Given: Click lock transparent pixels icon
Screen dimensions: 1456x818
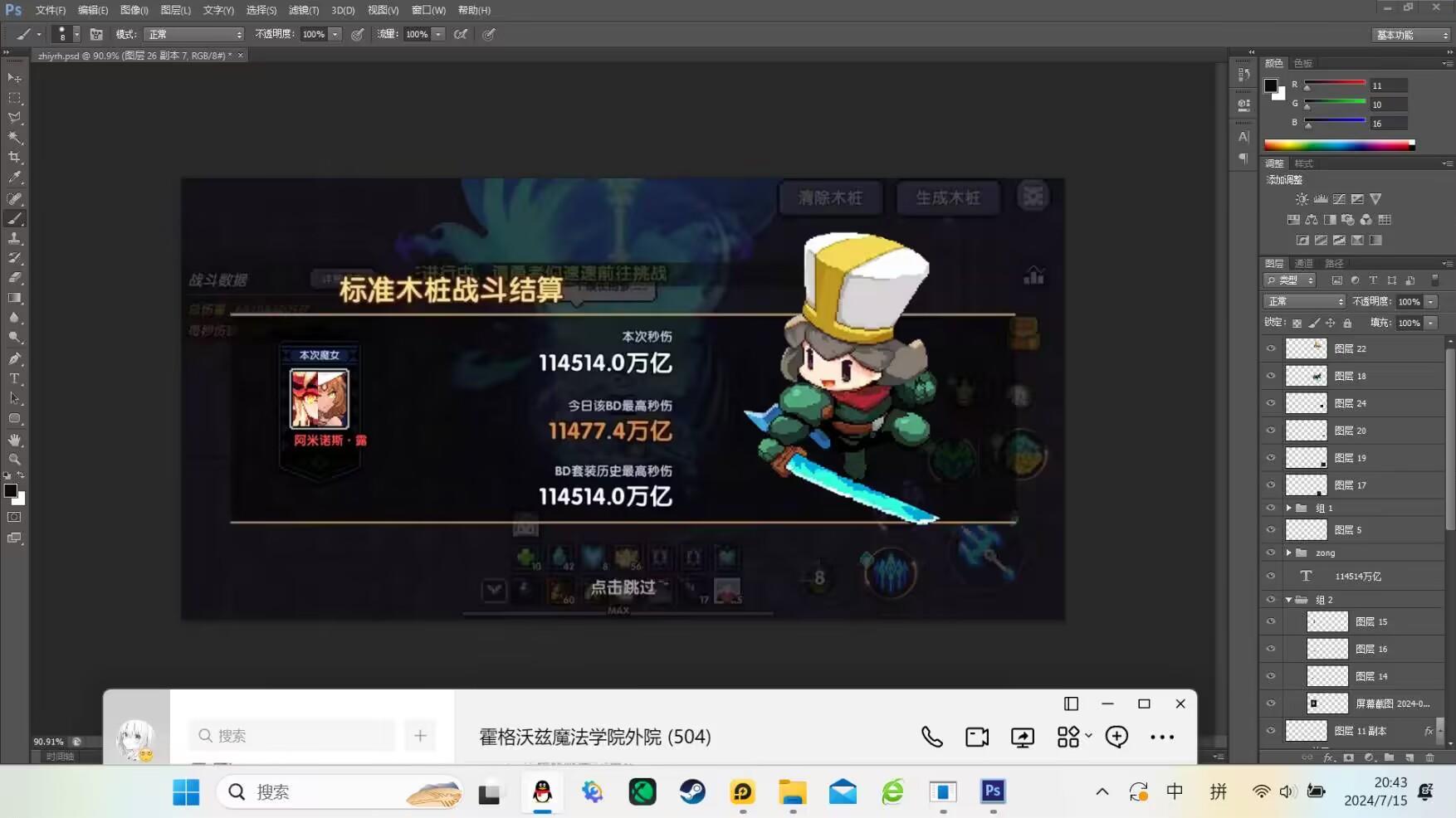Looking at the screenshot, I should tap(1297, 323).
